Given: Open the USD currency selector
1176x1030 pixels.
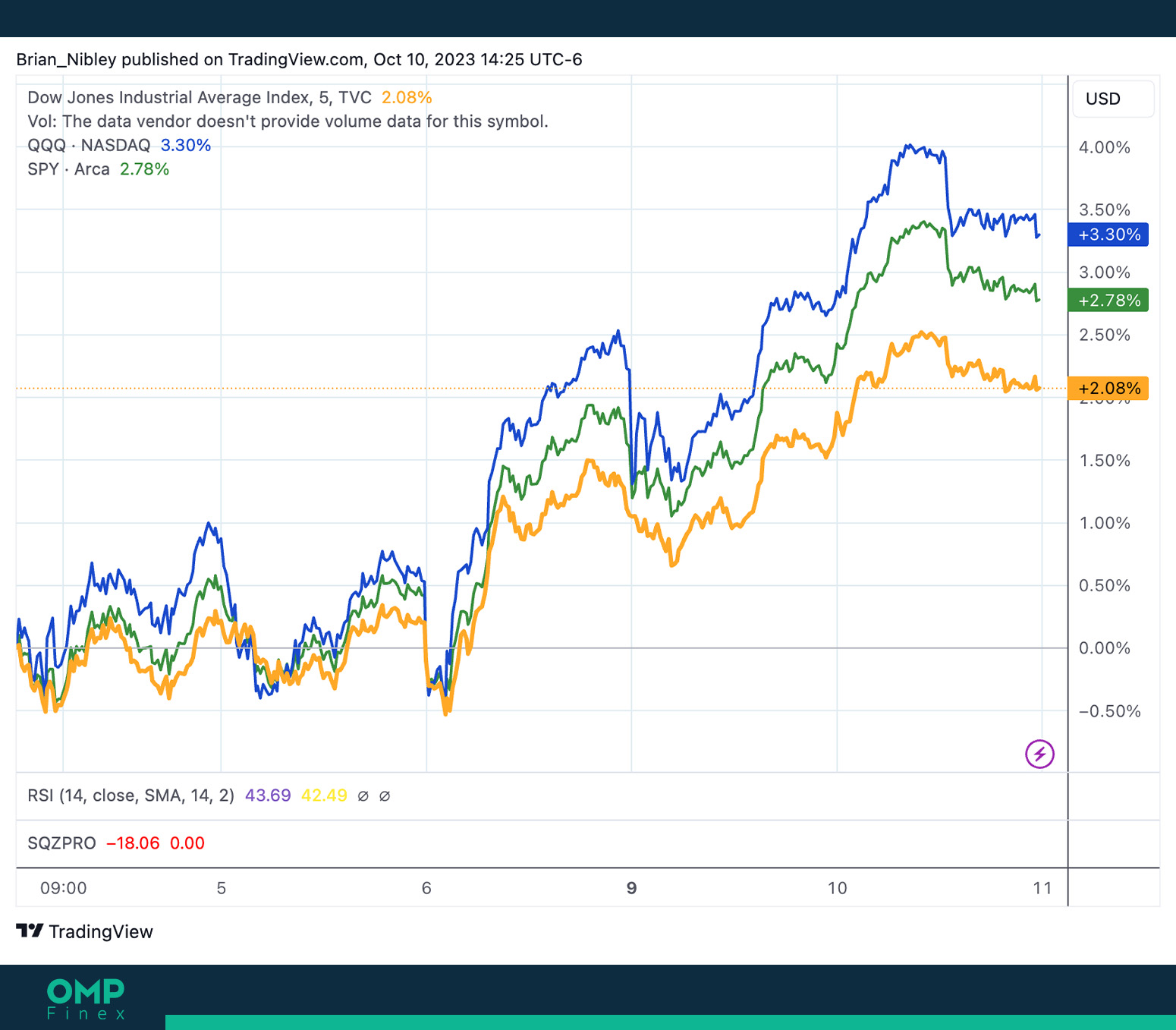Looking at the screenshot, I should (1113, 99).
